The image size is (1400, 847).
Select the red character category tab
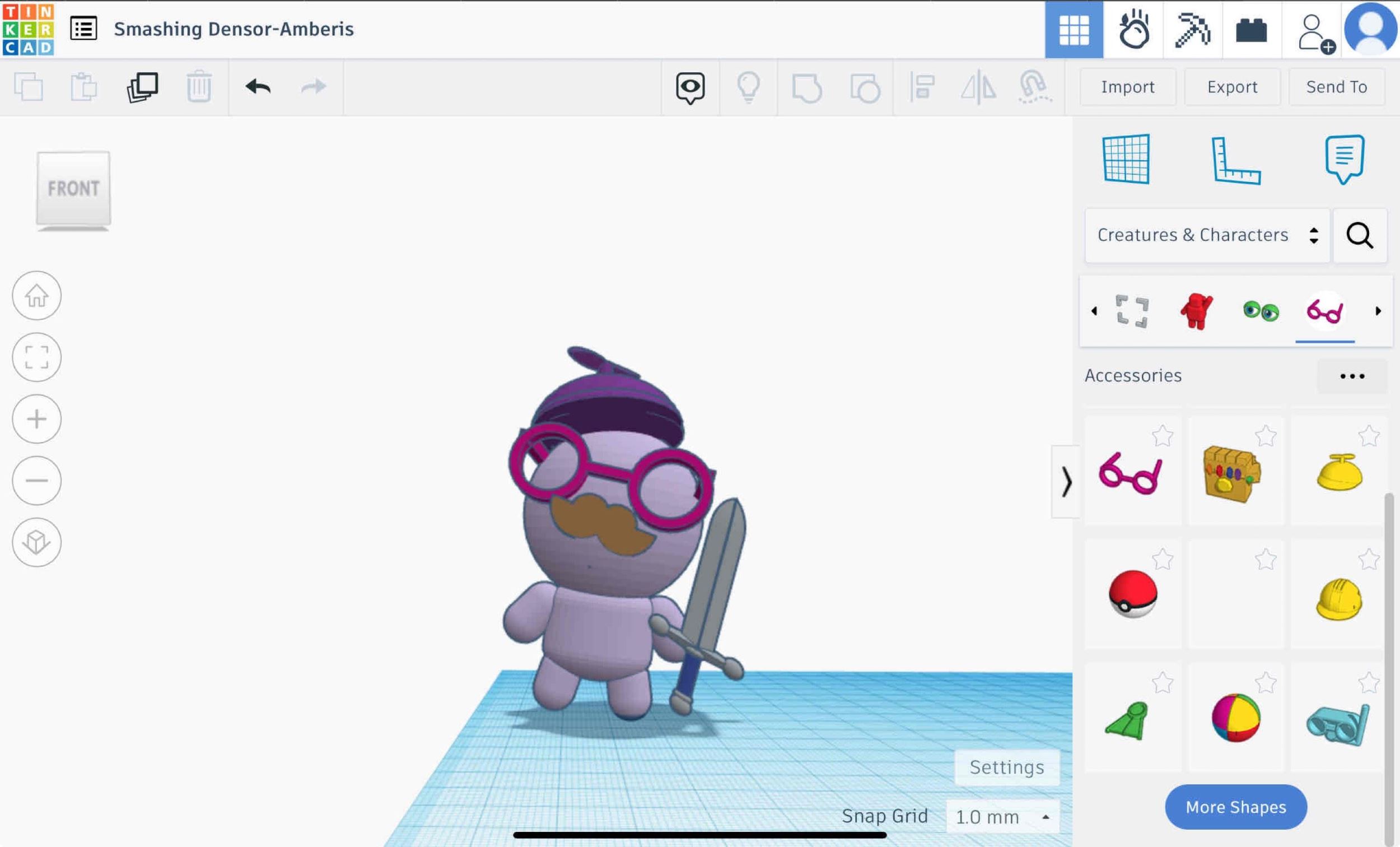1197,311
